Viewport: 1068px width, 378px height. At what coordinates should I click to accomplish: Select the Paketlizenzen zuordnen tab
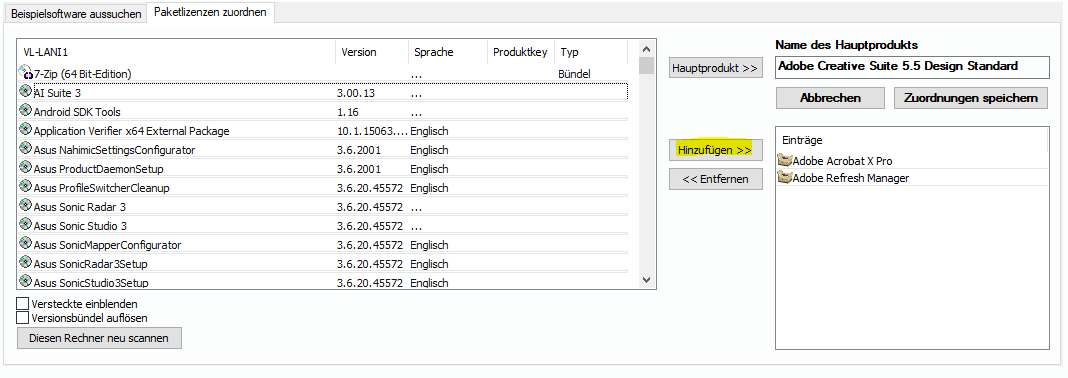pos(210,12)
